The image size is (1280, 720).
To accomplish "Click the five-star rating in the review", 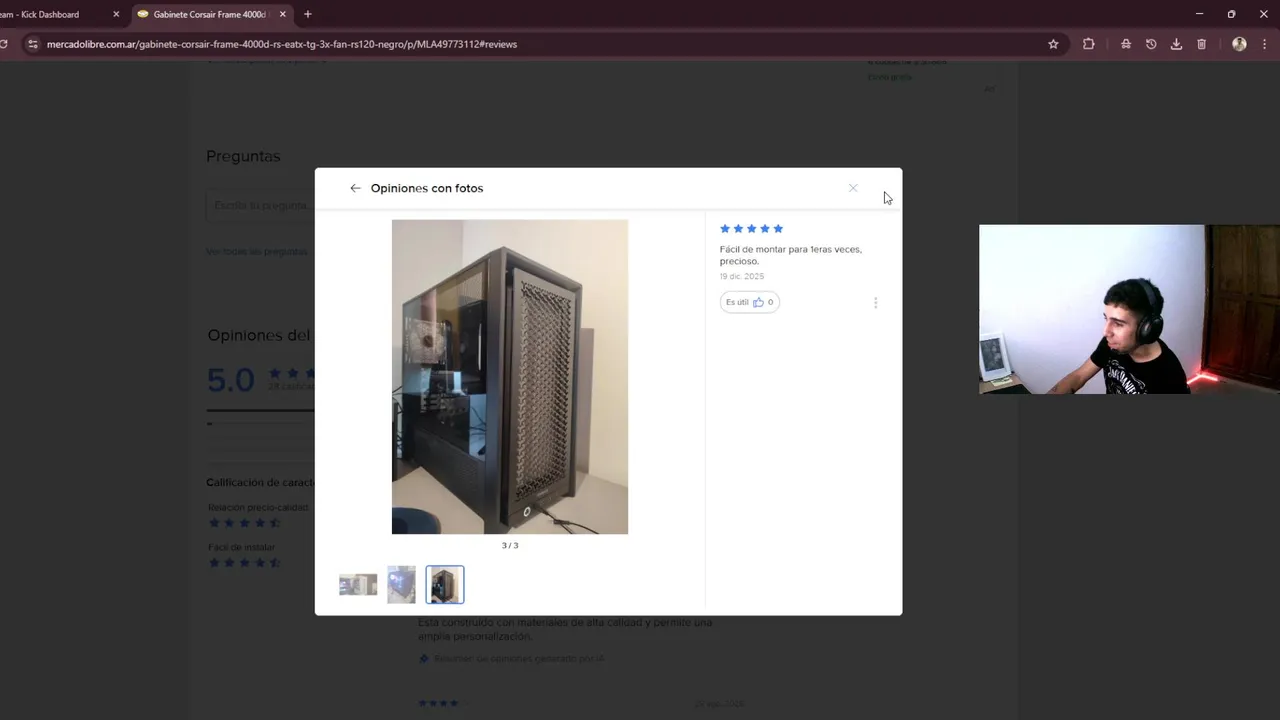I will [752, 229].
